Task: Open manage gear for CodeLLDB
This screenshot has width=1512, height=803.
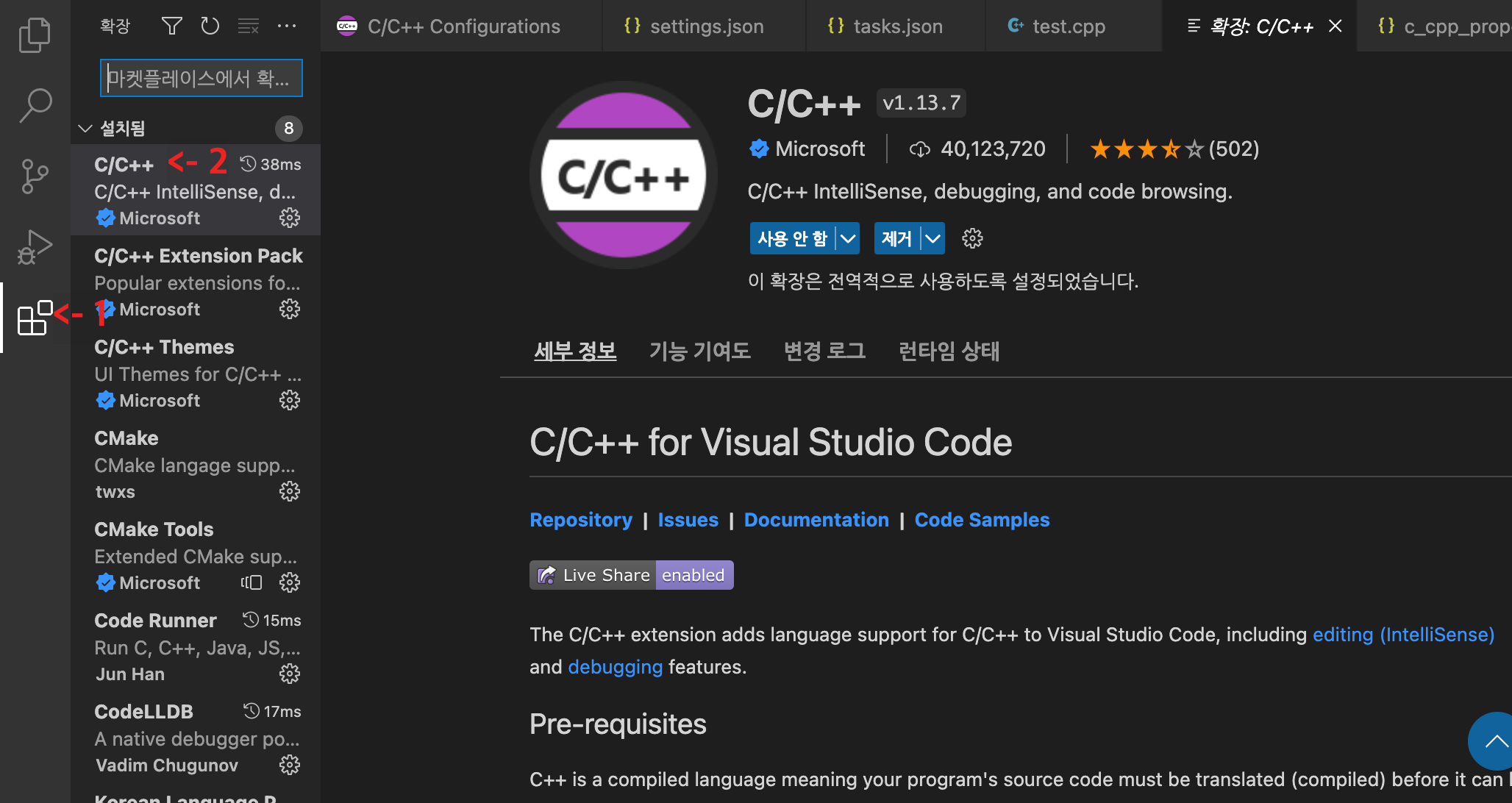Action: [x=290, y=765]
